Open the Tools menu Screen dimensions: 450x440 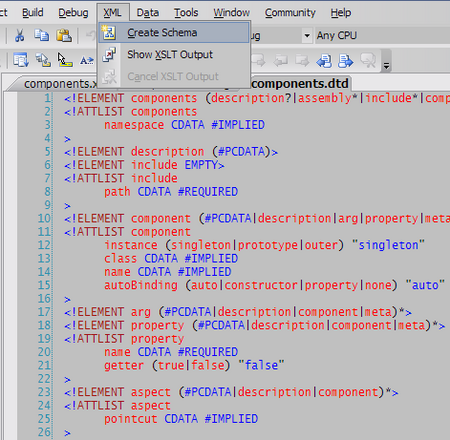[186, 13]
